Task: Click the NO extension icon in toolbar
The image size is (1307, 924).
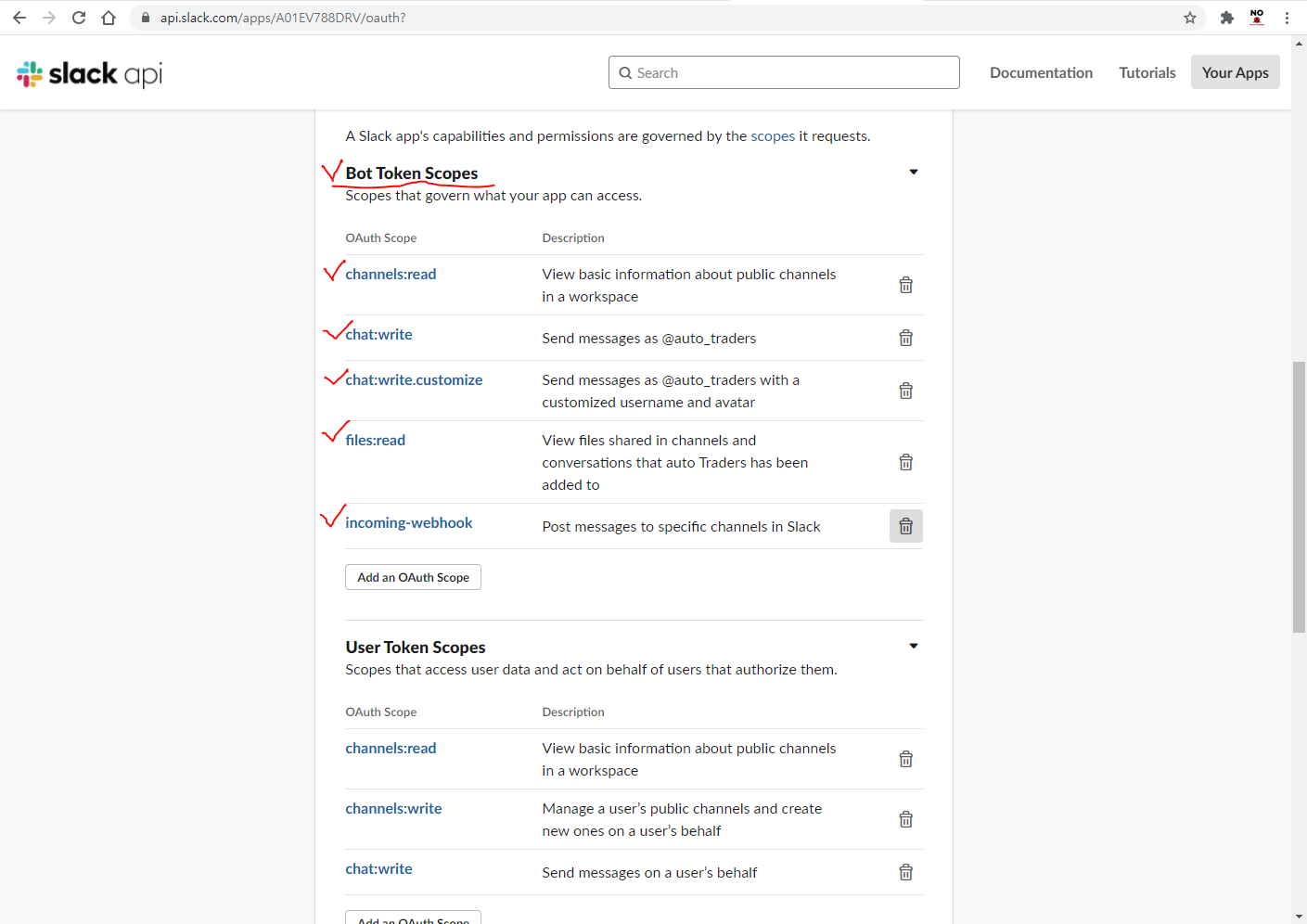Action: pos(1257,18)
